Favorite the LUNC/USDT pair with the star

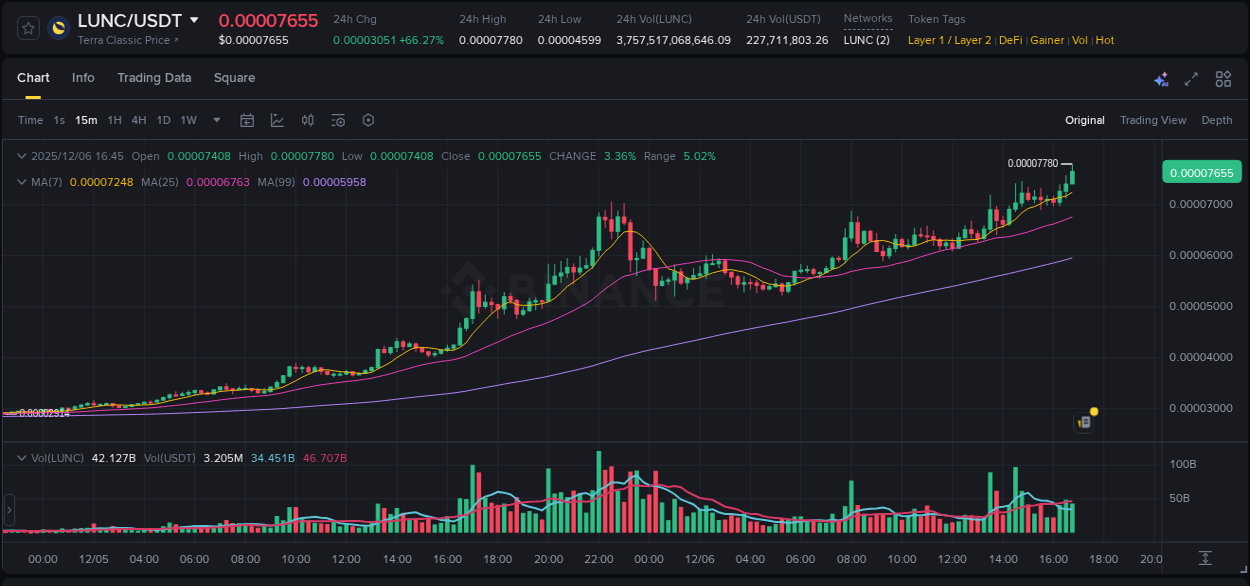pyautogui.click(x=27, y=28)
